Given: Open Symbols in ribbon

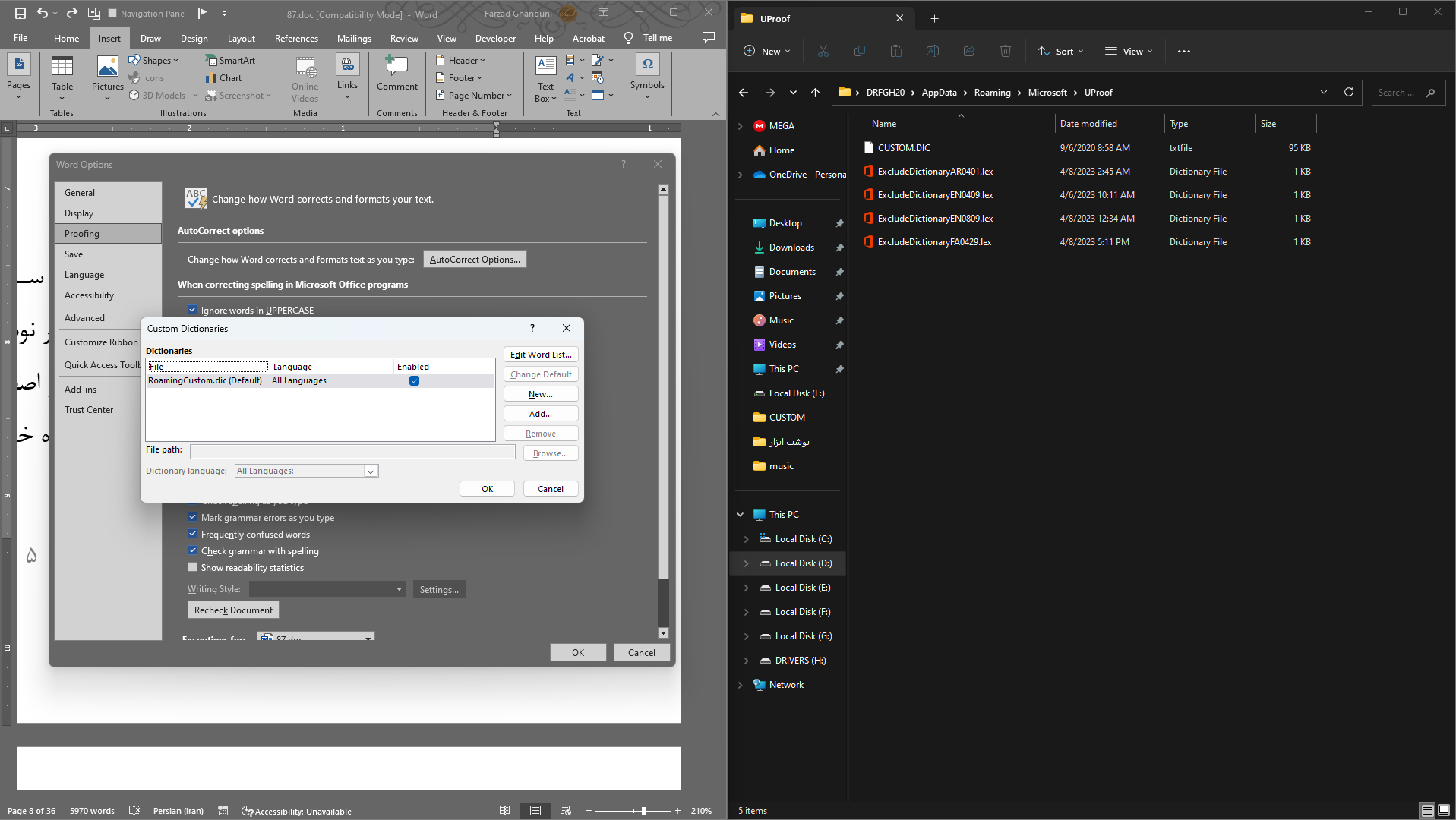Looking at the screenshot, I should point(647,77).
